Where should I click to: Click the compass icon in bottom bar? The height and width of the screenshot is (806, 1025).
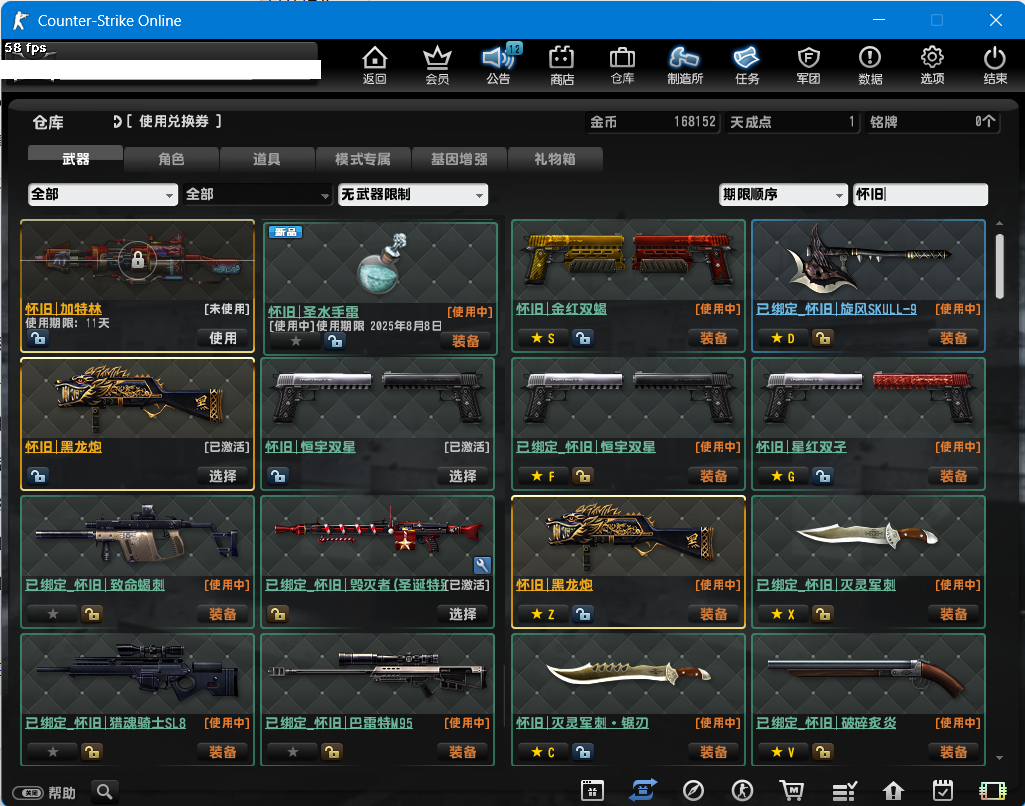693,790
